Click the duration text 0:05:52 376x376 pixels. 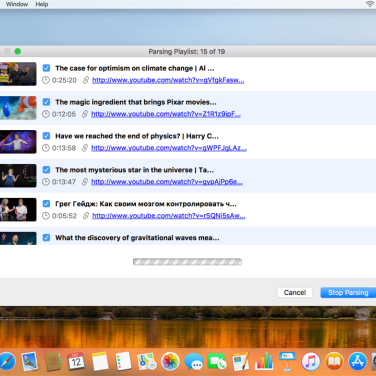[x=64, y=216]
